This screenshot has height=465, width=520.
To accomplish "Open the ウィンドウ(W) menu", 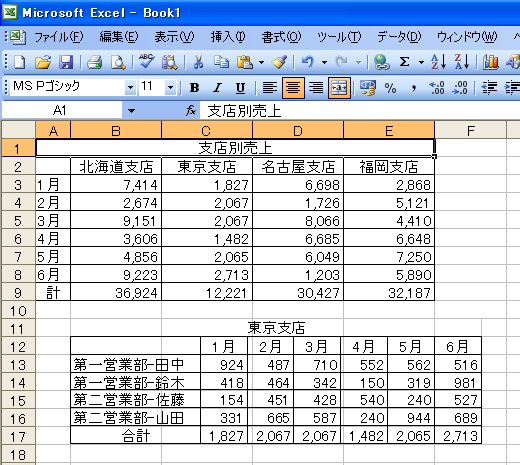I will pos(467,36).
